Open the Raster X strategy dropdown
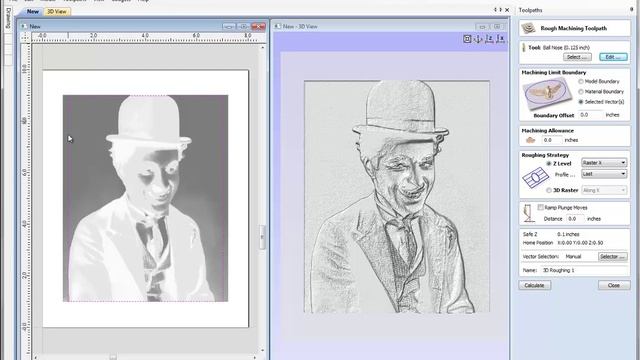The image size is (640, 360). point(604,163)
